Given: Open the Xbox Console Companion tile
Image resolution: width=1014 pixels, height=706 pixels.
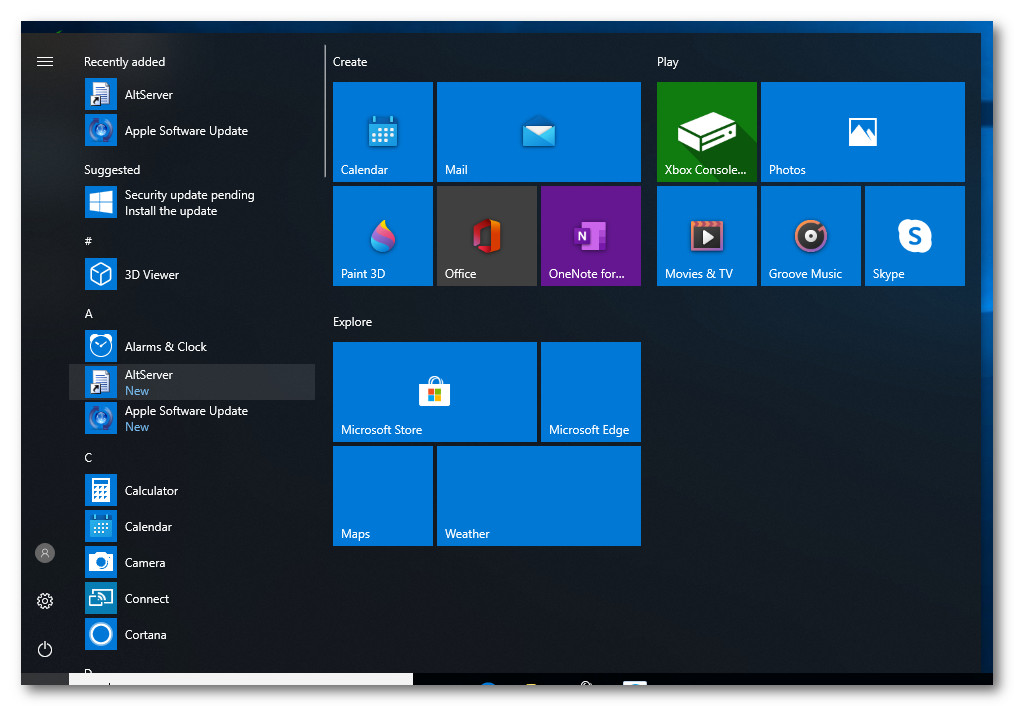Looking at the screenshot, I should [x=706, y=132].
